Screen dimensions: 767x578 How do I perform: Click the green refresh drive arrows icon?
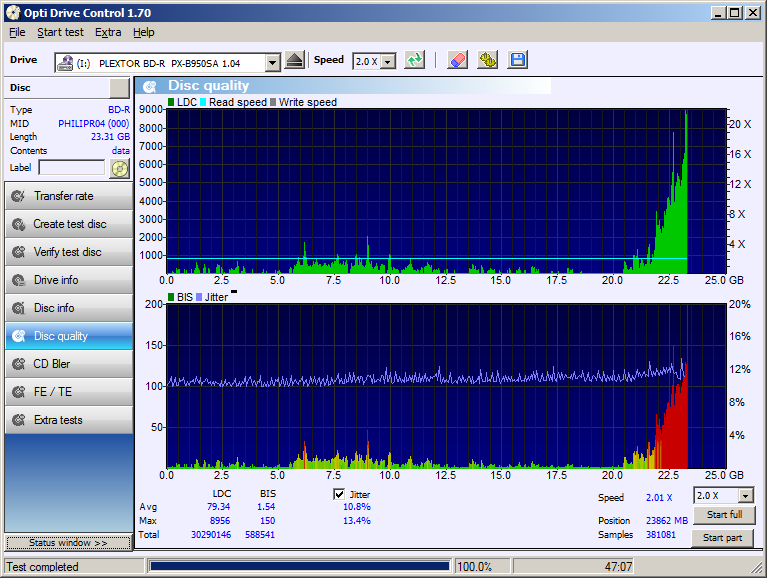(415, 60)
